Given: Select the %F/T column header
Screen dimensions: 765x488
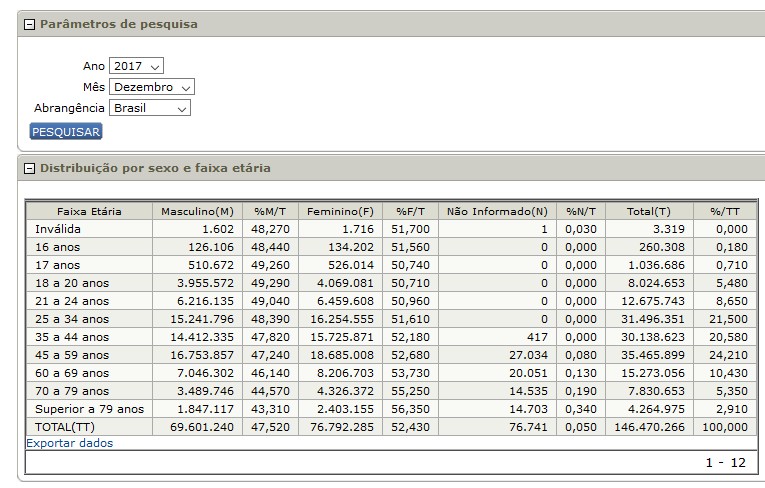Looking at the screenshot, I should tap(410, 211).
